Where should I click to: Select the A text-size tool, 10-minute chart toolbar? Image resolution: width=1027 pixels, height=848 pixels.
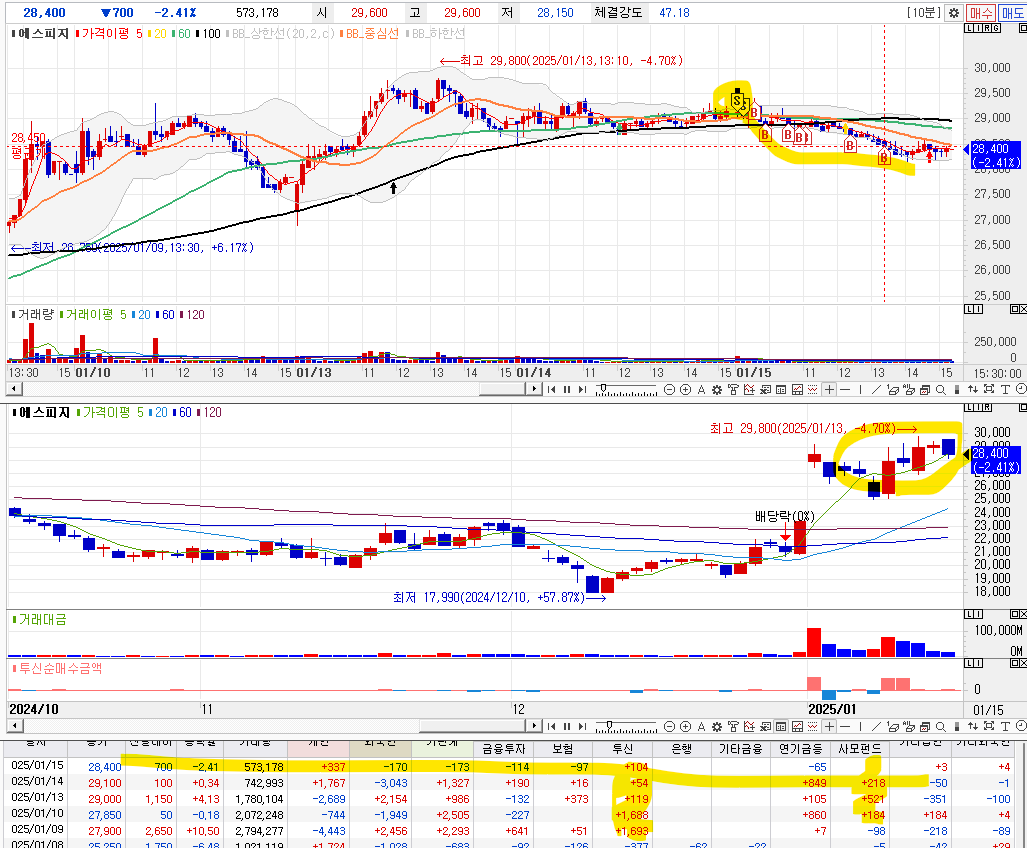[701, 390]
